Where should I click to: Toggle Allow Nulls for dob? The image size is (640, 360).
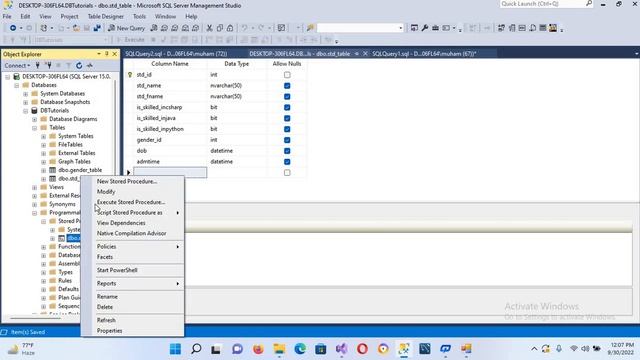(x=287, y=151)
